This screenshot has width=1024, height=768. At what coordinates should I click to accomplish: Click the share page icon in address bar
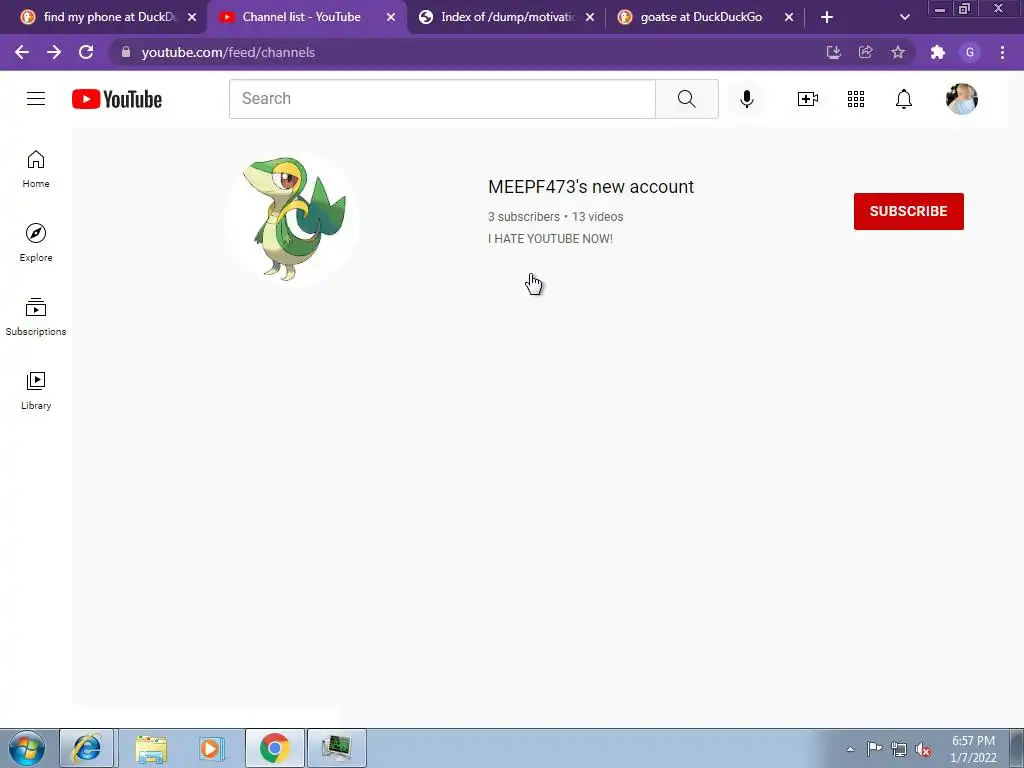865,52
